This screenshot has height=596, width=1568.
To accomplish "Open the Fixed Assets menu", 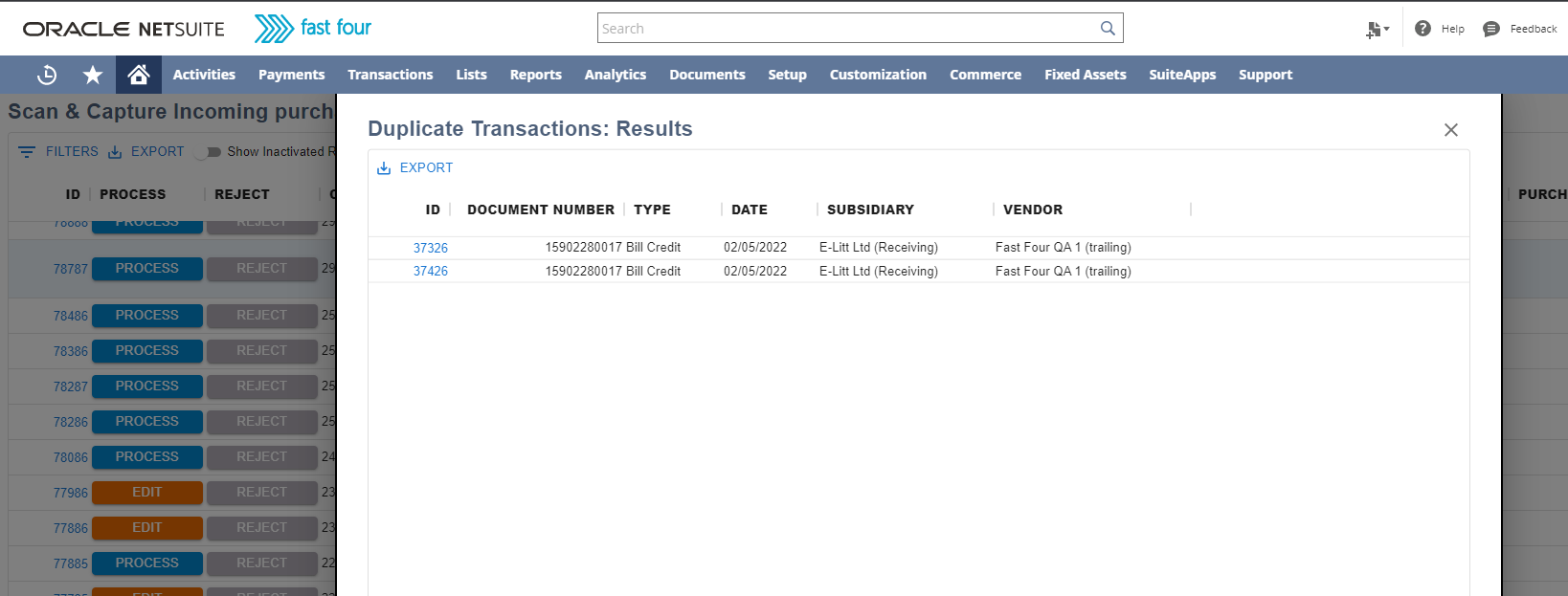I will coord(1085,75).
